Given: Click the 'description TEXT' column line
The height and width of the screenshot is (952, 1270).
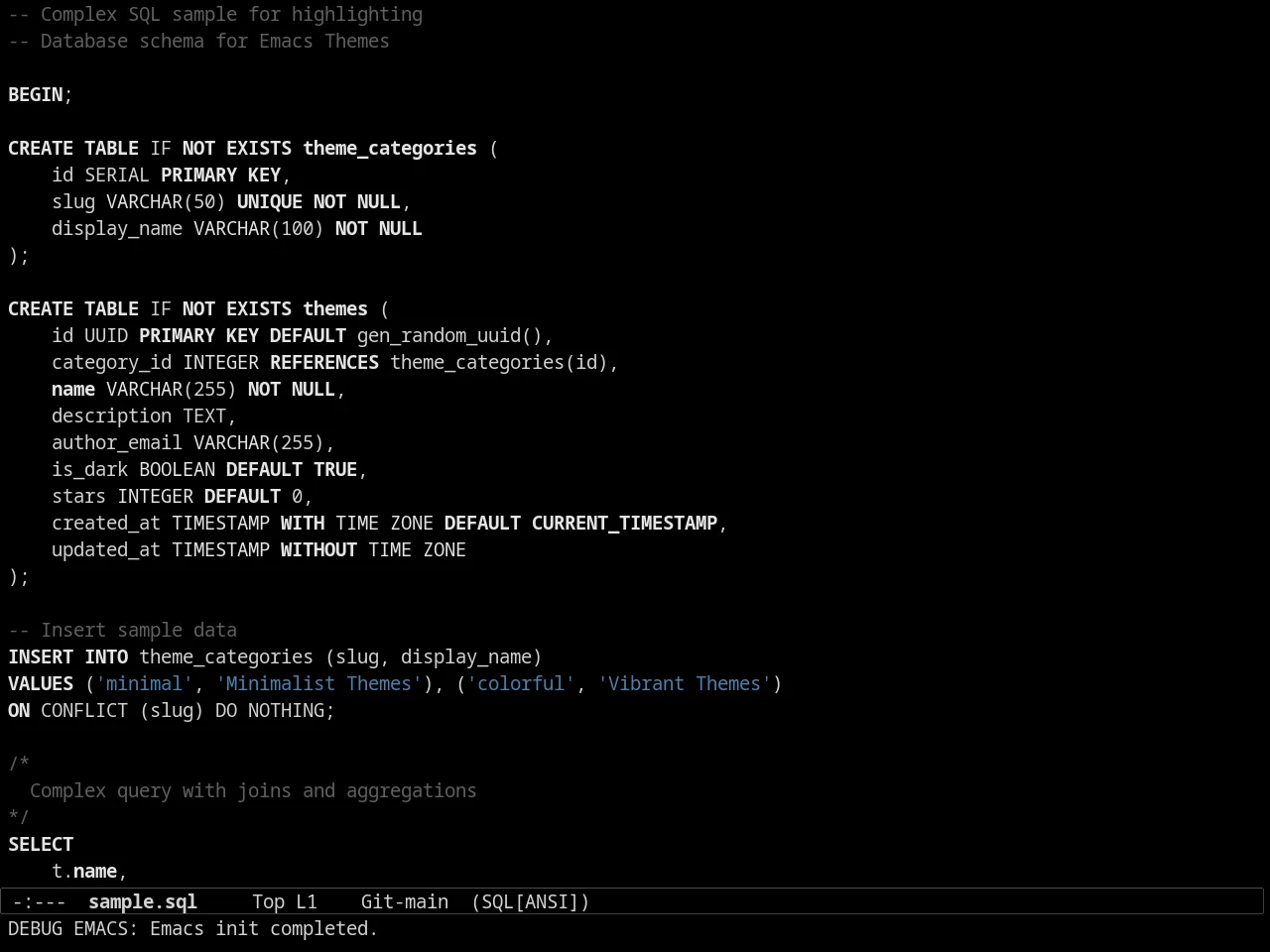Looking at the screenshot, I should (x=144, y=416).
